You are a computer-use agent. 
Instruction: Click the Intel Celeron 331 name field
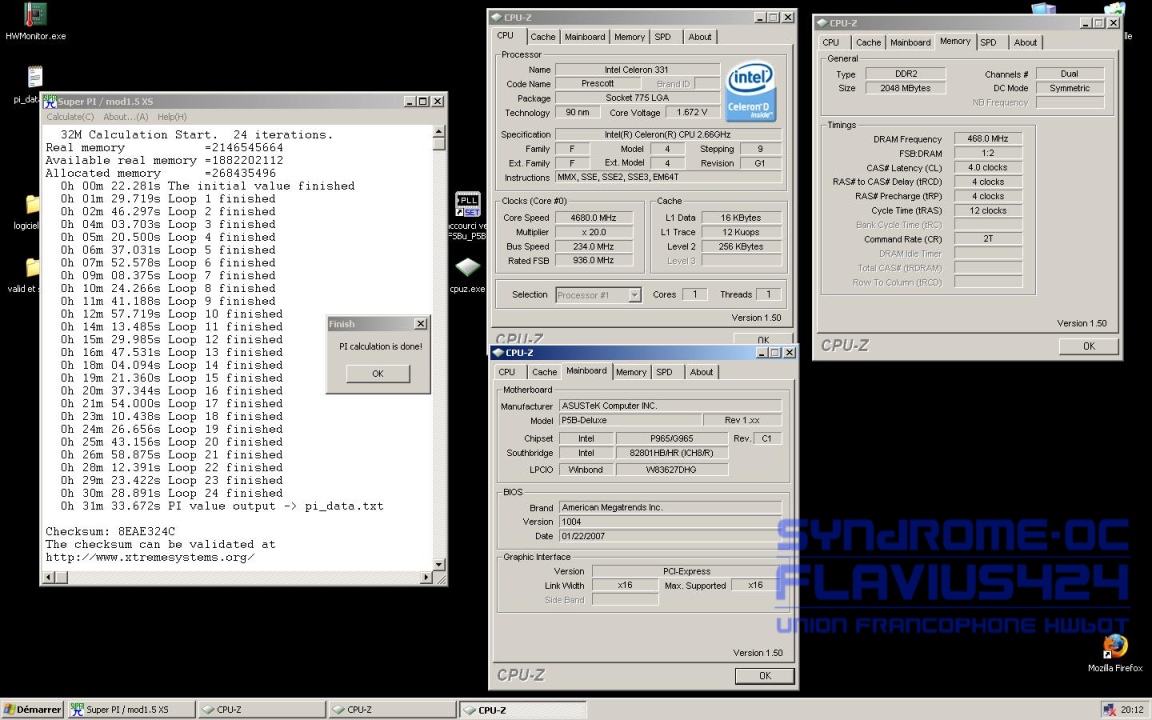click(636, 69)
